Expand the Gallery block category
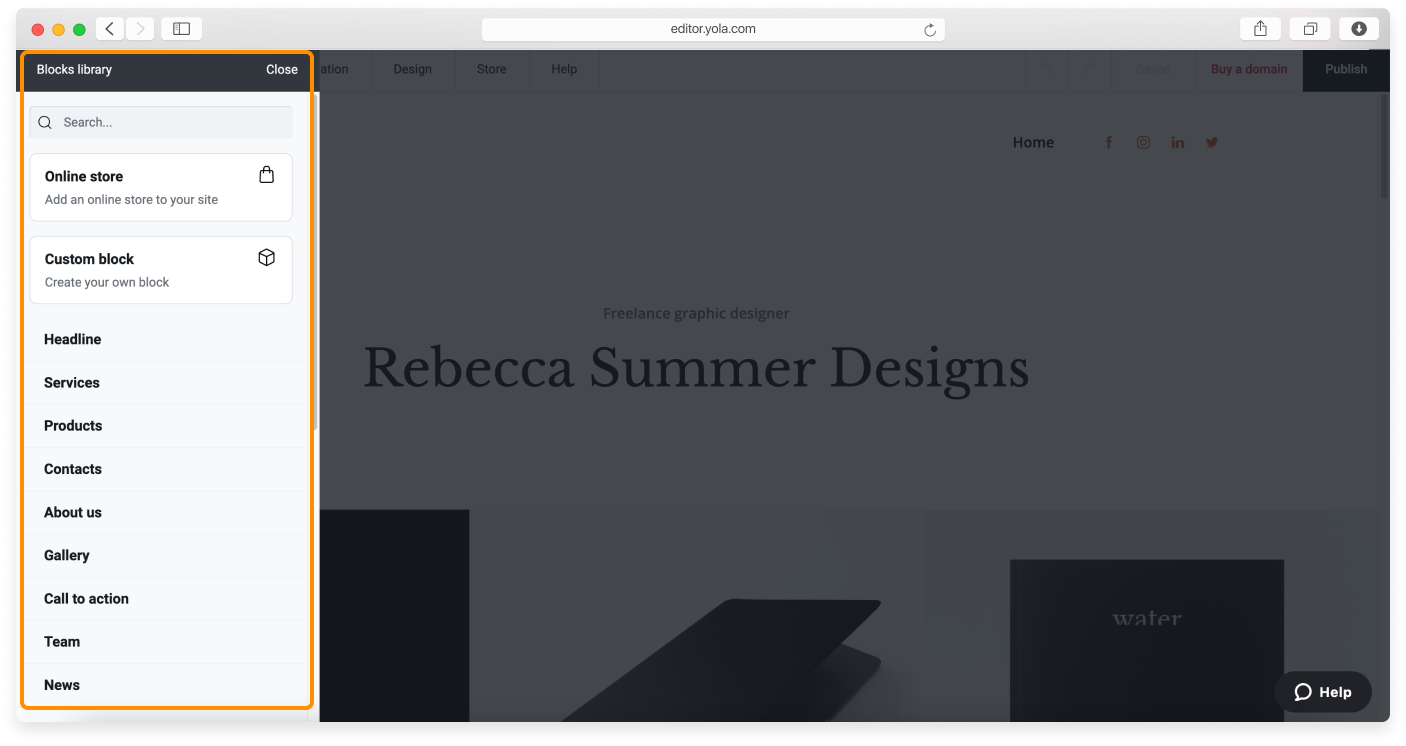Screen dimensions: 1406x746 tap(67, 556)
